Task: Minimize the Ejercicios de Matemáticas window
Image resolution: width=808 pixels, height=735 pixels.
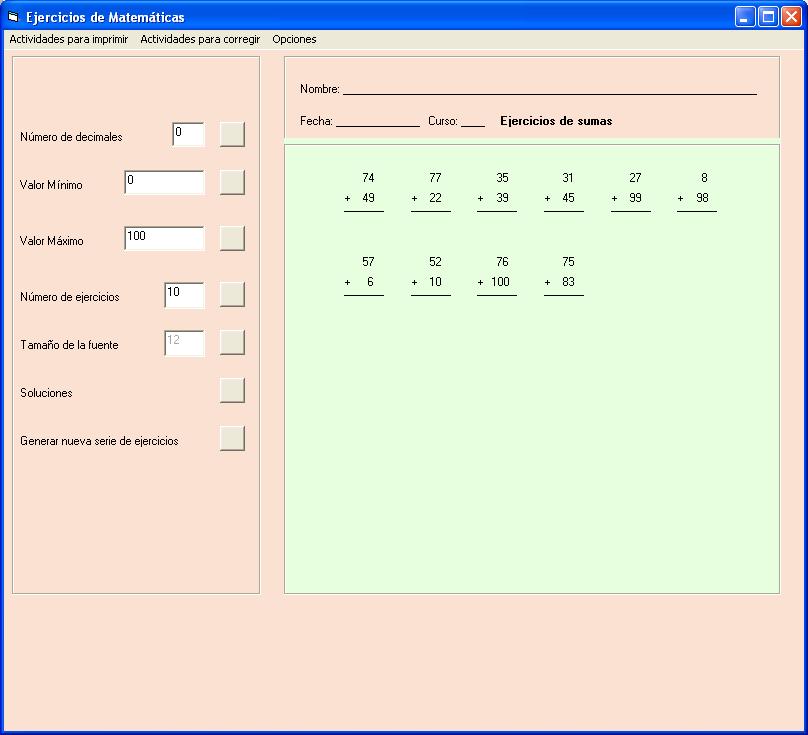Action: click(745, 17)
